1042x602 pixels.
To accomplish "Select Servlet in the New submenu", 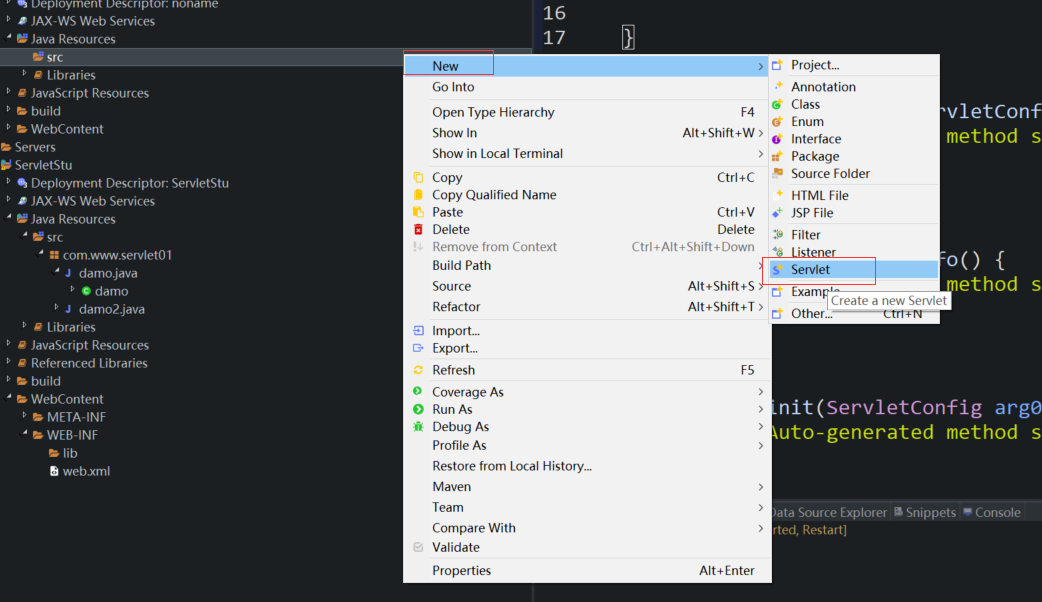I will tap(853, 269).
